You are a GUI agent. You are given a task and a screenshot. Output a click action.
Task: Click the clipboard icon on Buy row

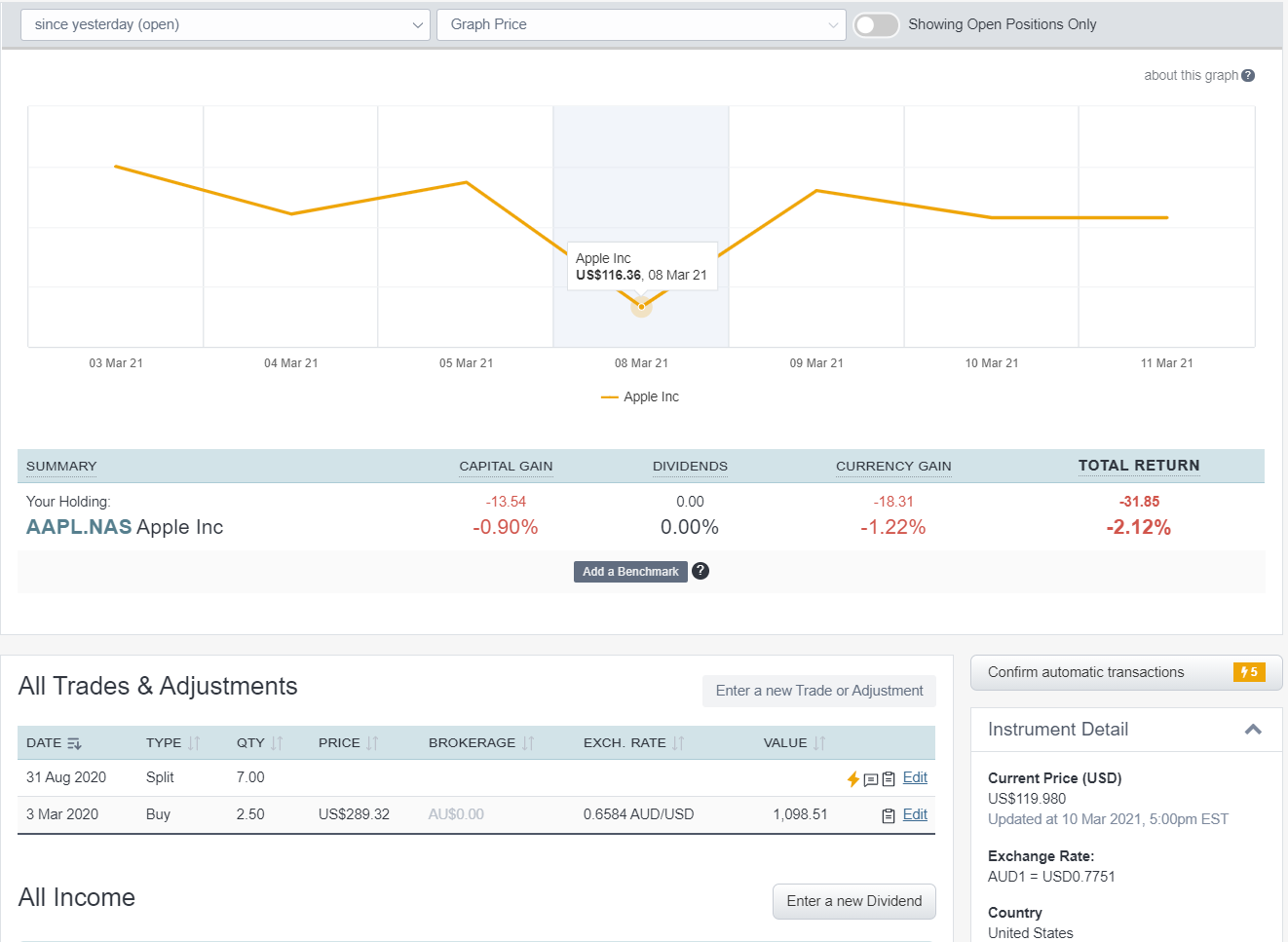coord(889,816)
